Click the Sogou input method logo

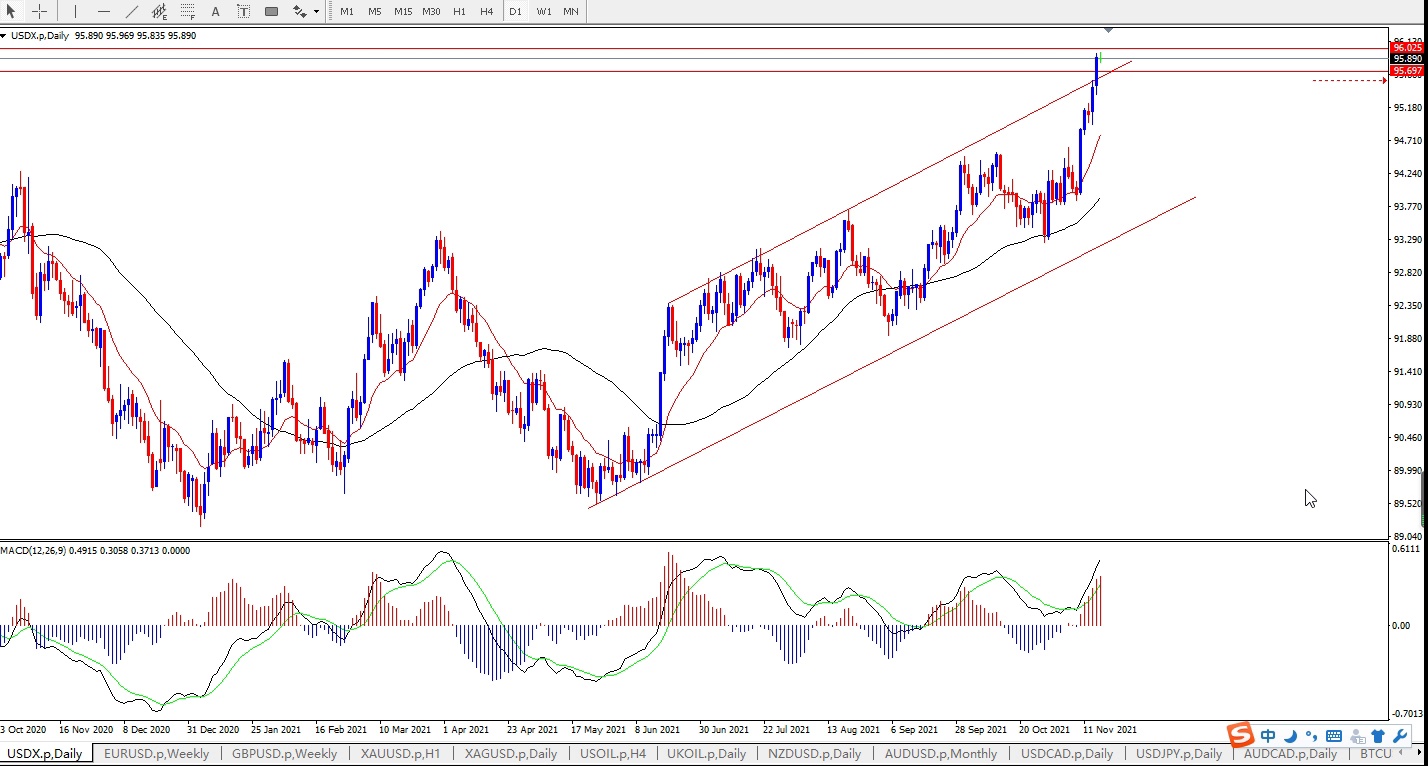tap(1240, 735)
